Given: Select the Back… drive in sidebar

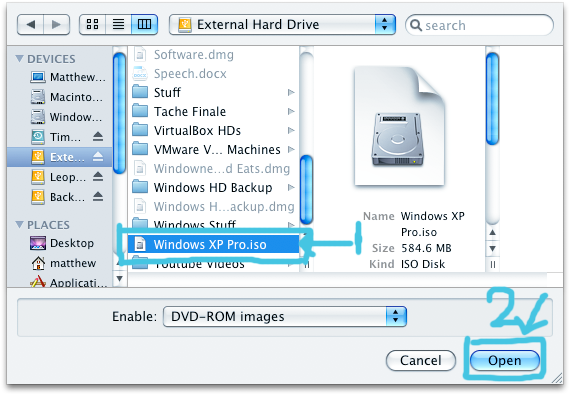Looking at the screenshot, I should [x=58, y=197].
